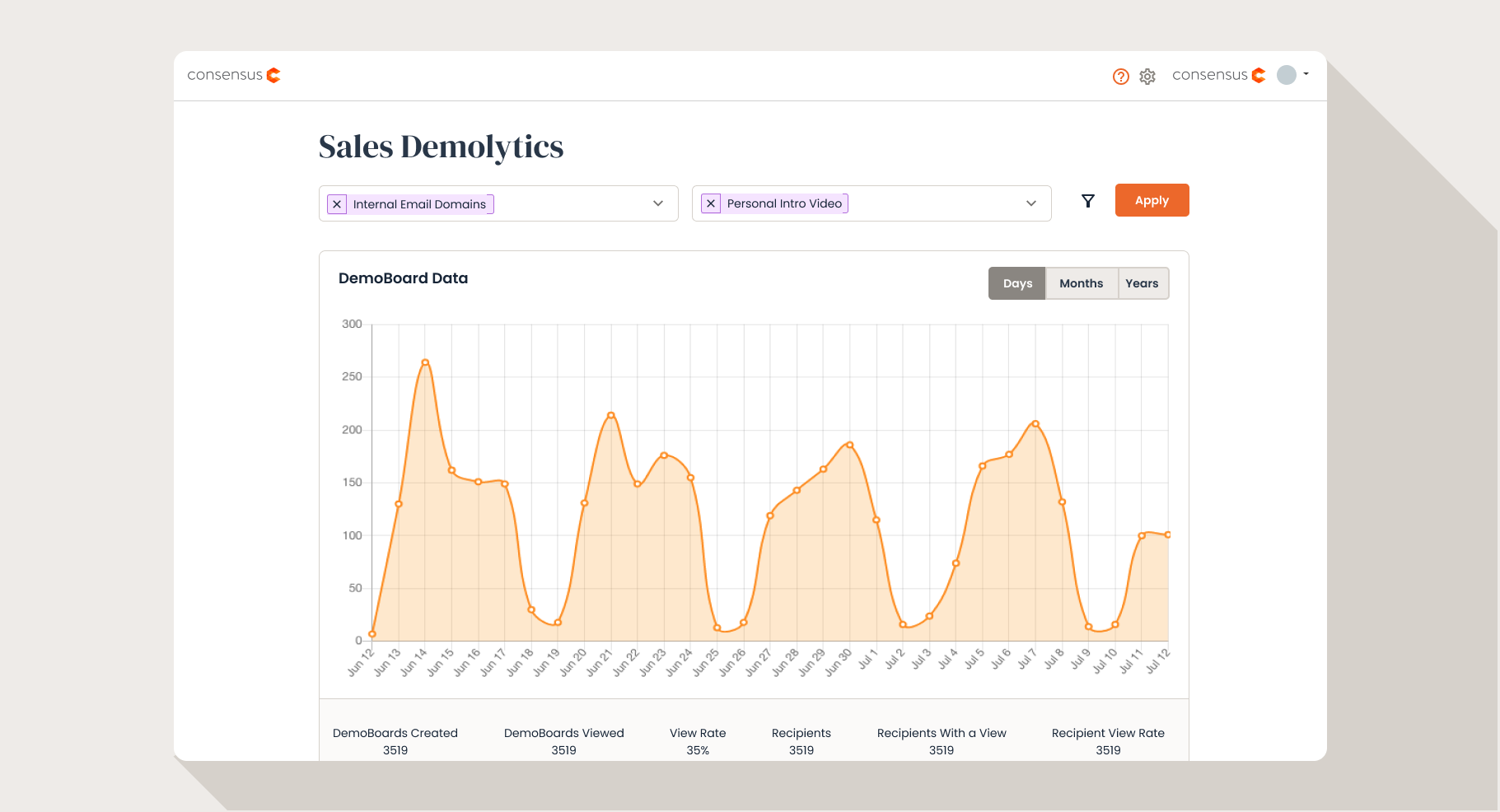
Task: Expand the Internal Email Domains dropdown
Action: tap(658, 203)
